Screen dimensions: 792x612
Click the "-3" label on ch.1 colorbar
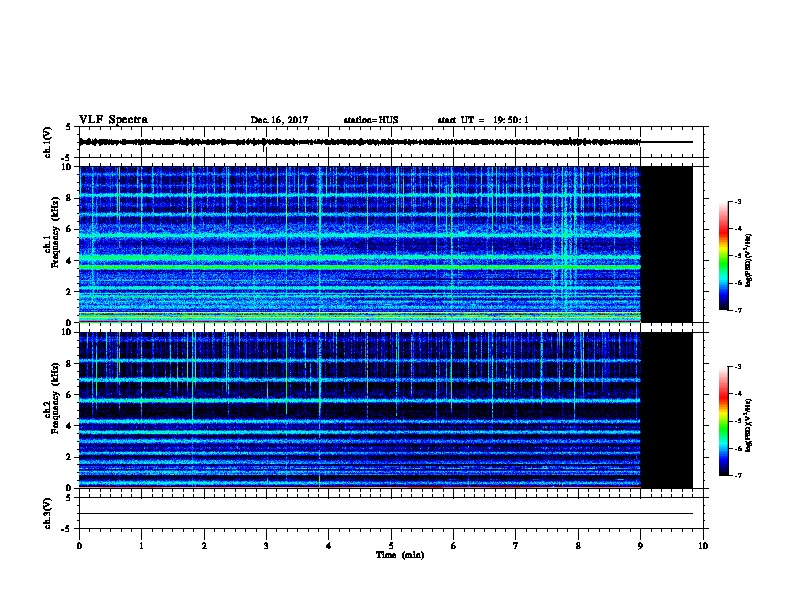click(x=737, y=201)
